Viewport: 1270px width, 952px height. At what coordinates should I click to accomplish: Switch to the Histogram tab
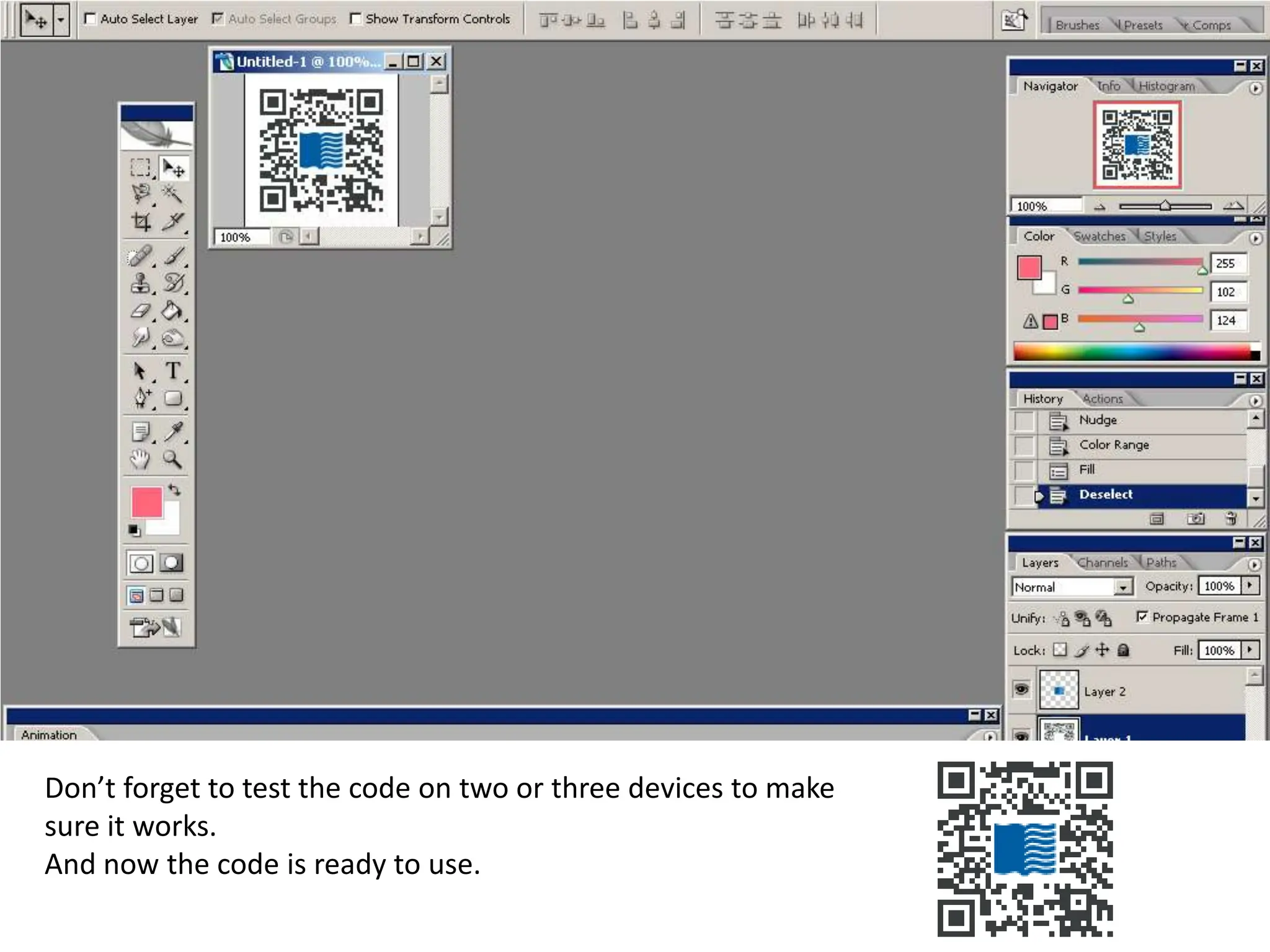click(x=1166, y=86)
